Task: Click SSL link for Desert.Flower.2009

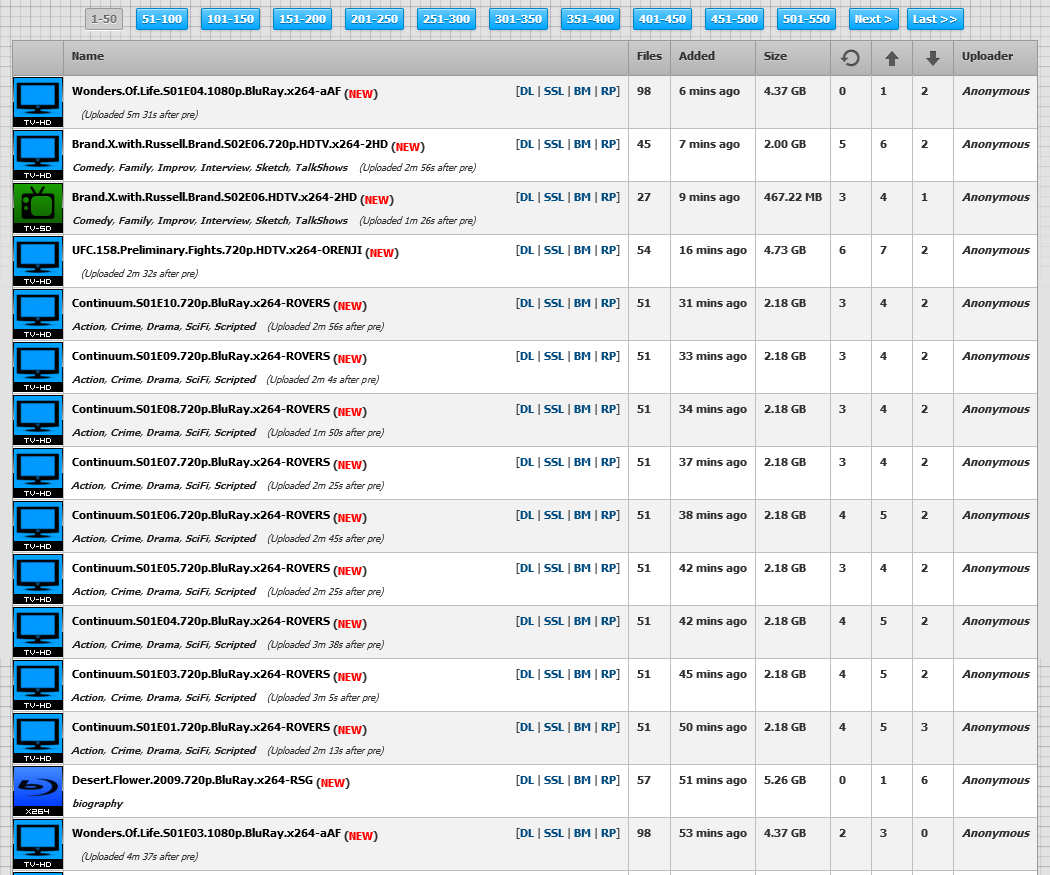Action: coord(553,780)
